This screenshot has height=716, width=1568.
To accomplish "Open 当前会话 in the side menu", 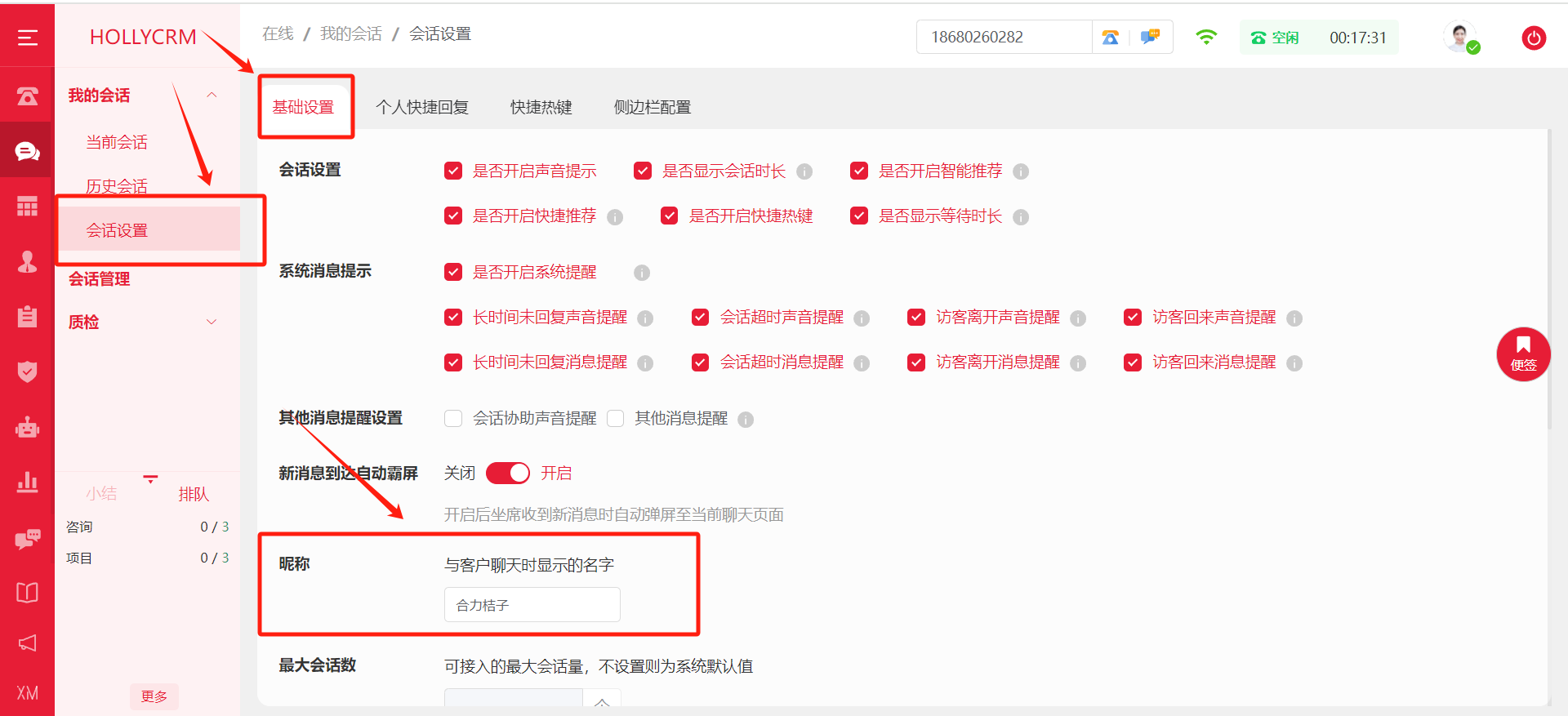I will click(117, 142).
